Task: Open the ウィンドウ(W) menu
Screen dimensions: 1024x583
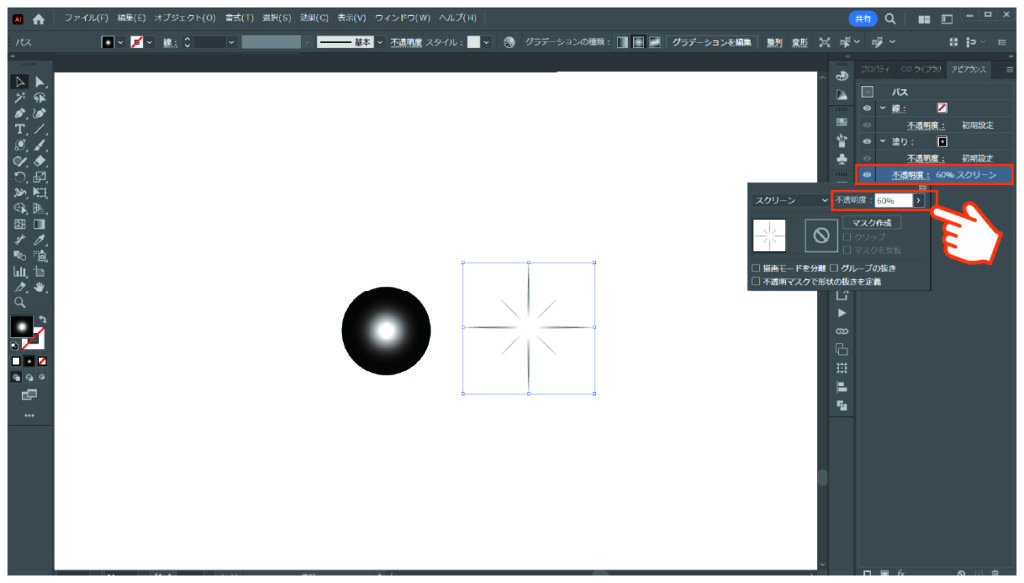Action: pos(403,18)
